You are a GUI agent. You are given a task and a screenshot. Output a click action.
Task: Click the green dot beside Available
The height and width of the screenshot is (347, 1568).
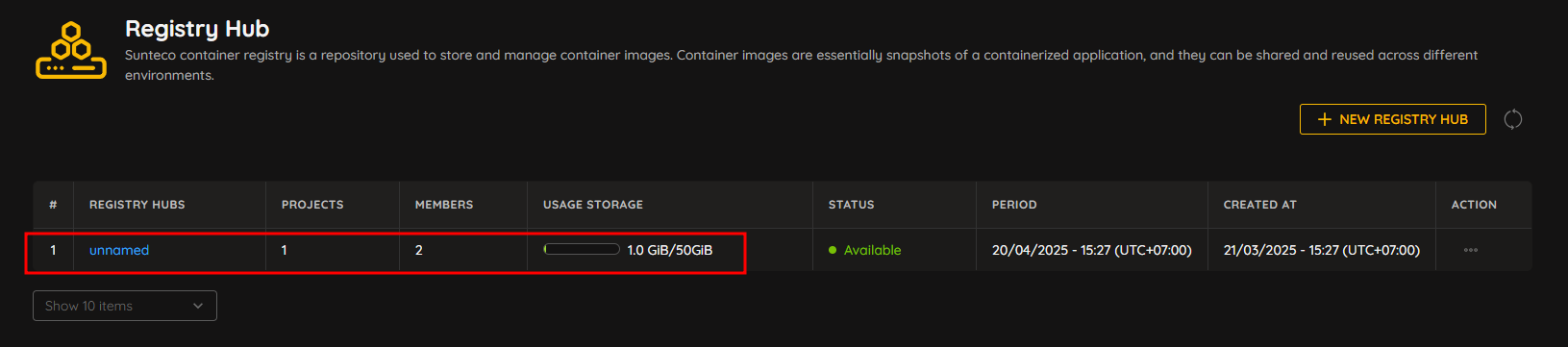point(833,250)
